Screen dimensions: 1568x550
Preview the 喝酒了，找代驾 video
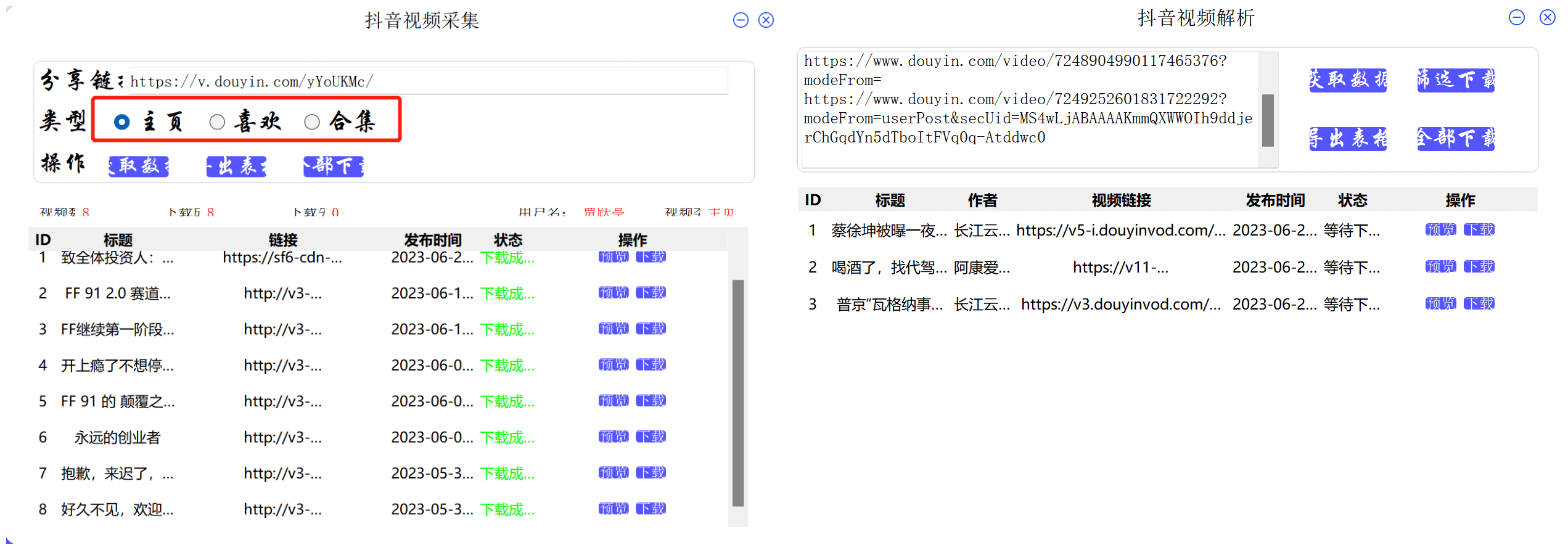1440,267
